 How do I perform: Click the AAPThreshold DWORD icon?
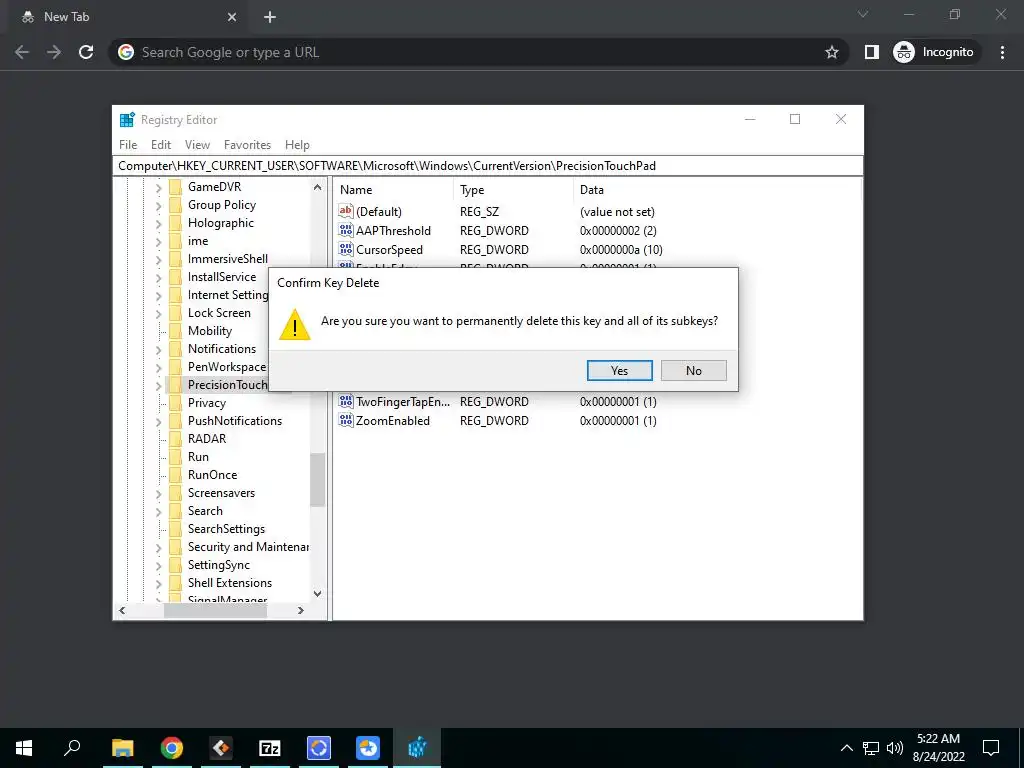click(345, 230)
